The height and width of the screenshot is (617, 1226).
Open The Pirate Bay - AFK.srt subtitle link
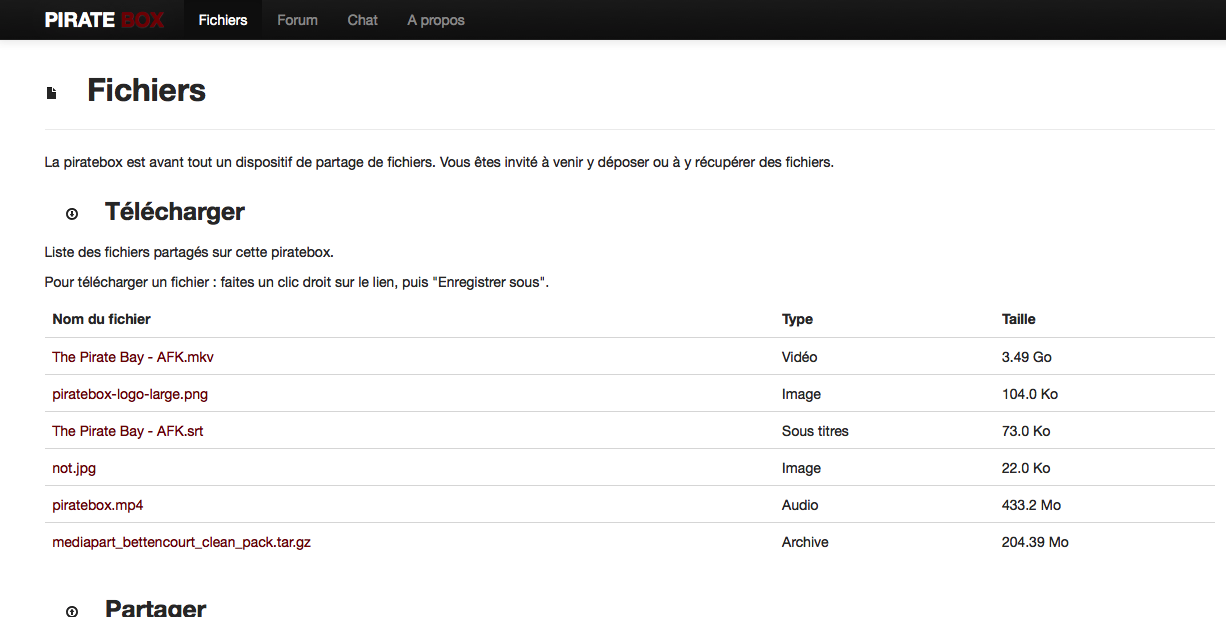[128, 431]
